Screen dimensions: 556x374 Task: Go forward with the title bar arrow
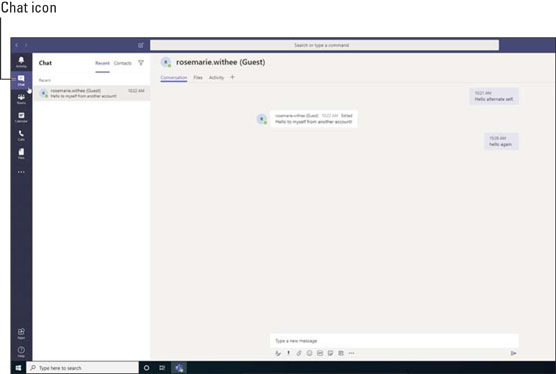click(x=26, y=45)
